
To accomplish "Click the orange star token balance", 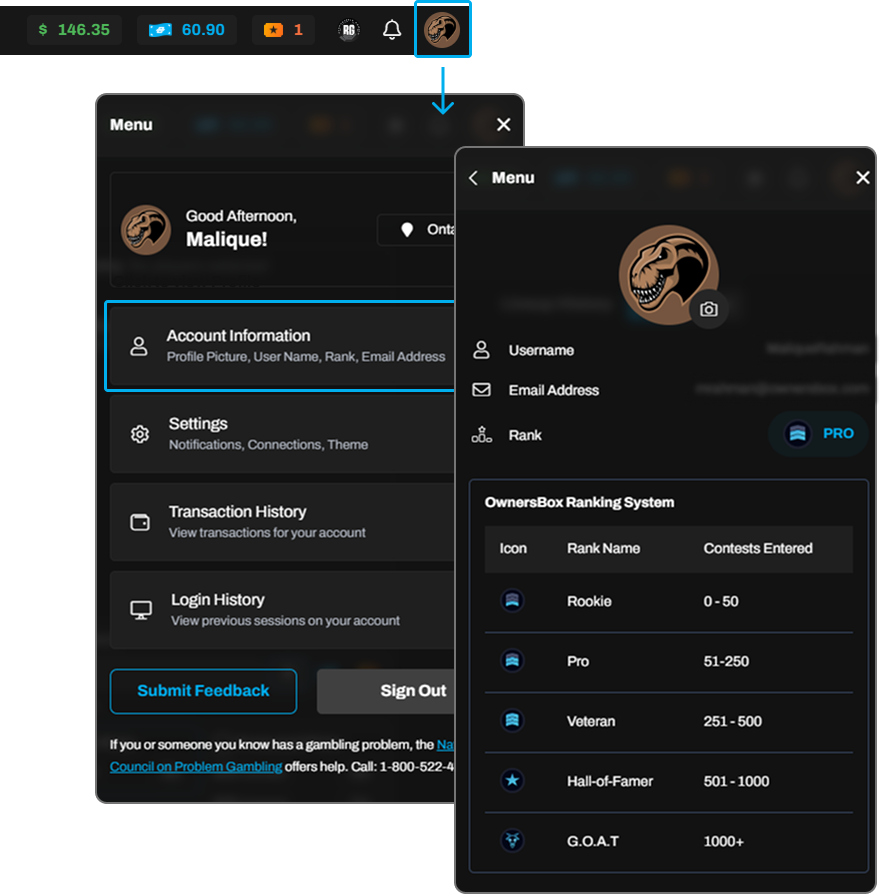I will [x=283, y=30].
